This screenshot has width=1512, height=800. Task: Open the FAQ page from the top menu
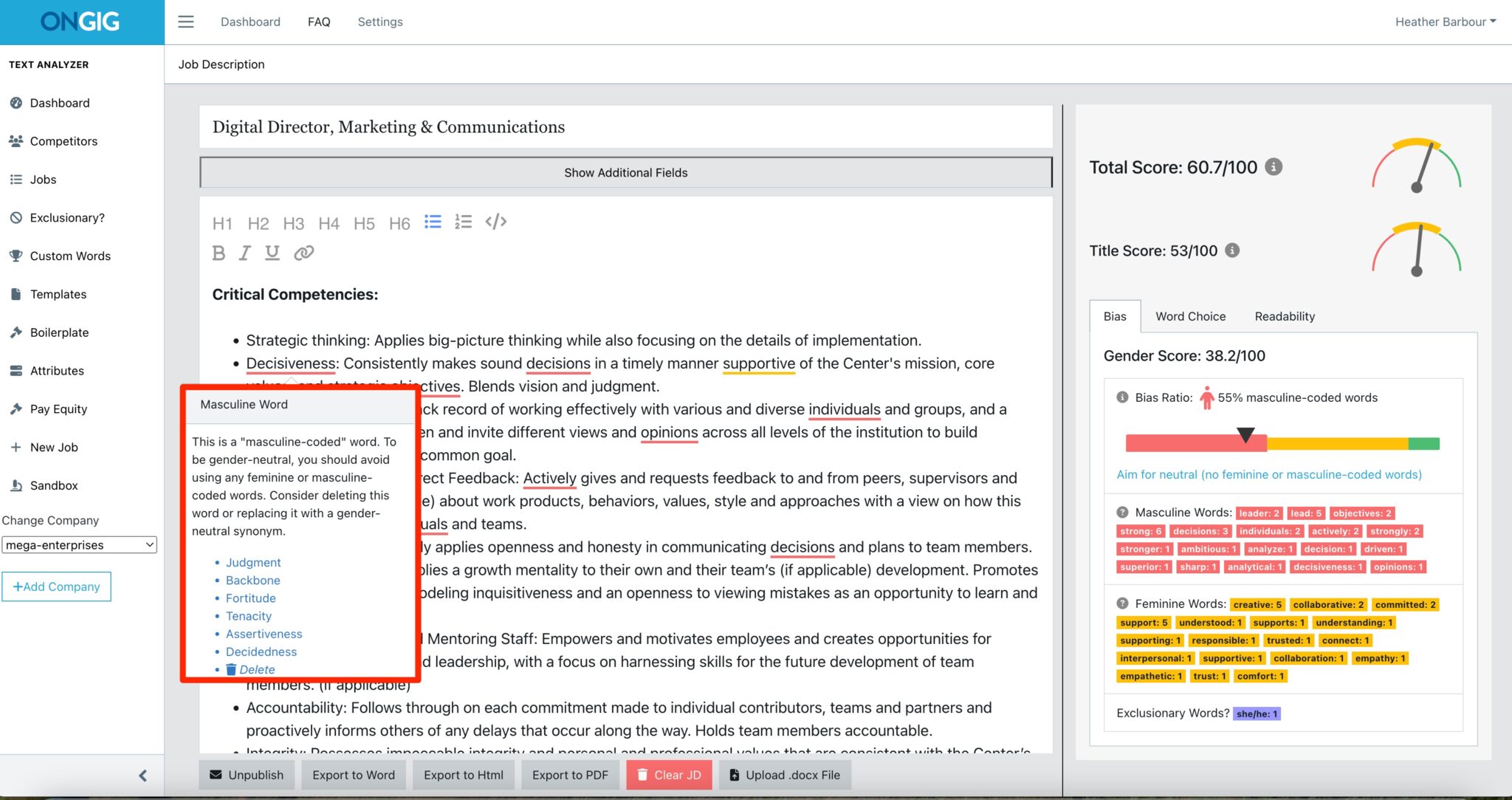coord(319,21)
